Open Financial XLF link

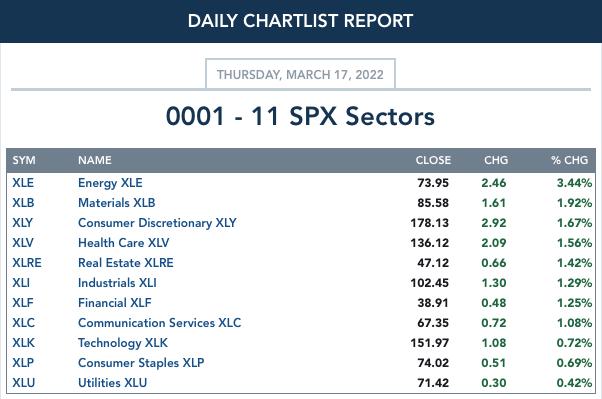(114, 303)
